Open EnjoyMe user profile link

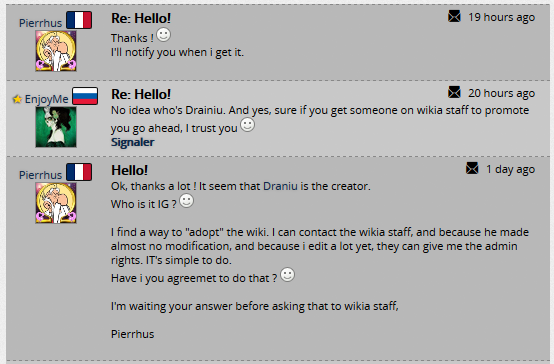point(46,99)
